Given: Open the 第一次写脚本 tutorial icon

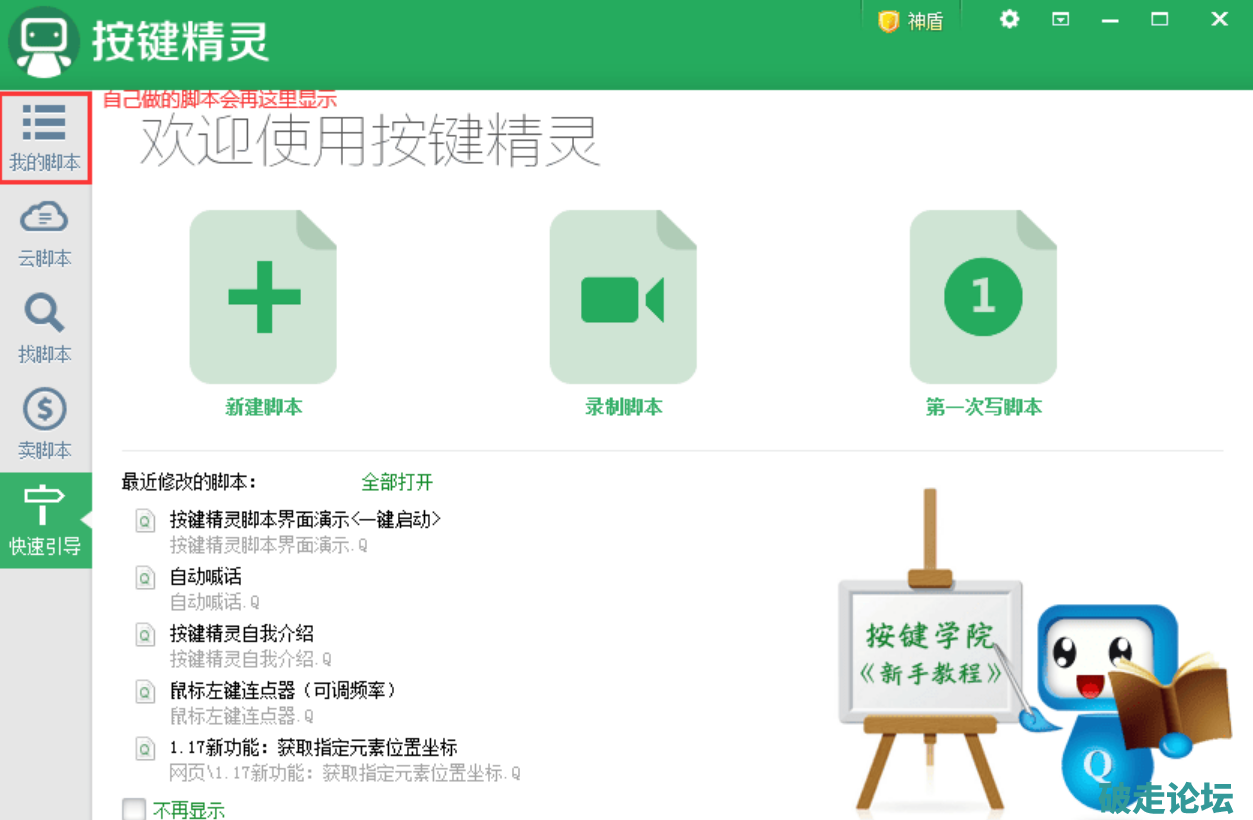Looking at the screenshot, I should [x=983, y=297].
